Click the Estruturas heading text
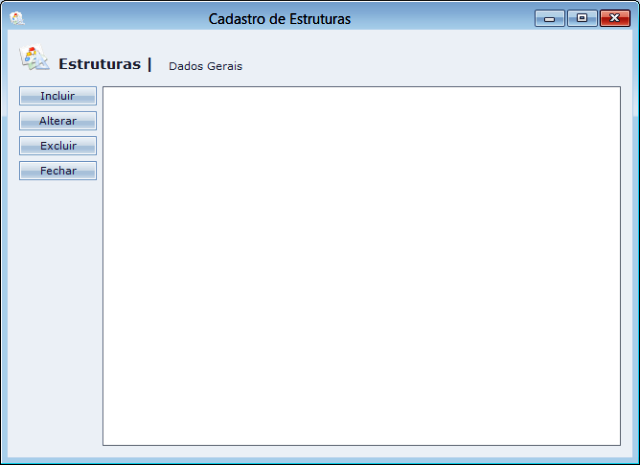 100,64
